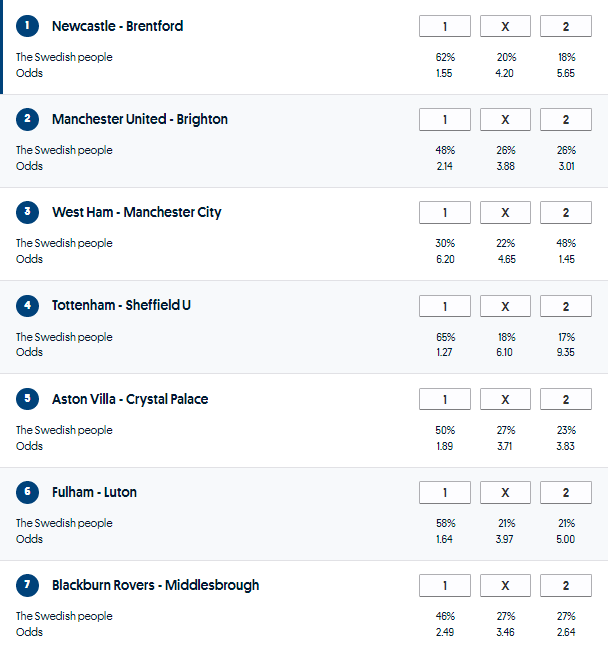Select draw X for Blackburn Rovers - Middlesbrough
The width and height of the screenshot is (608, 651).
pos(505,586)
